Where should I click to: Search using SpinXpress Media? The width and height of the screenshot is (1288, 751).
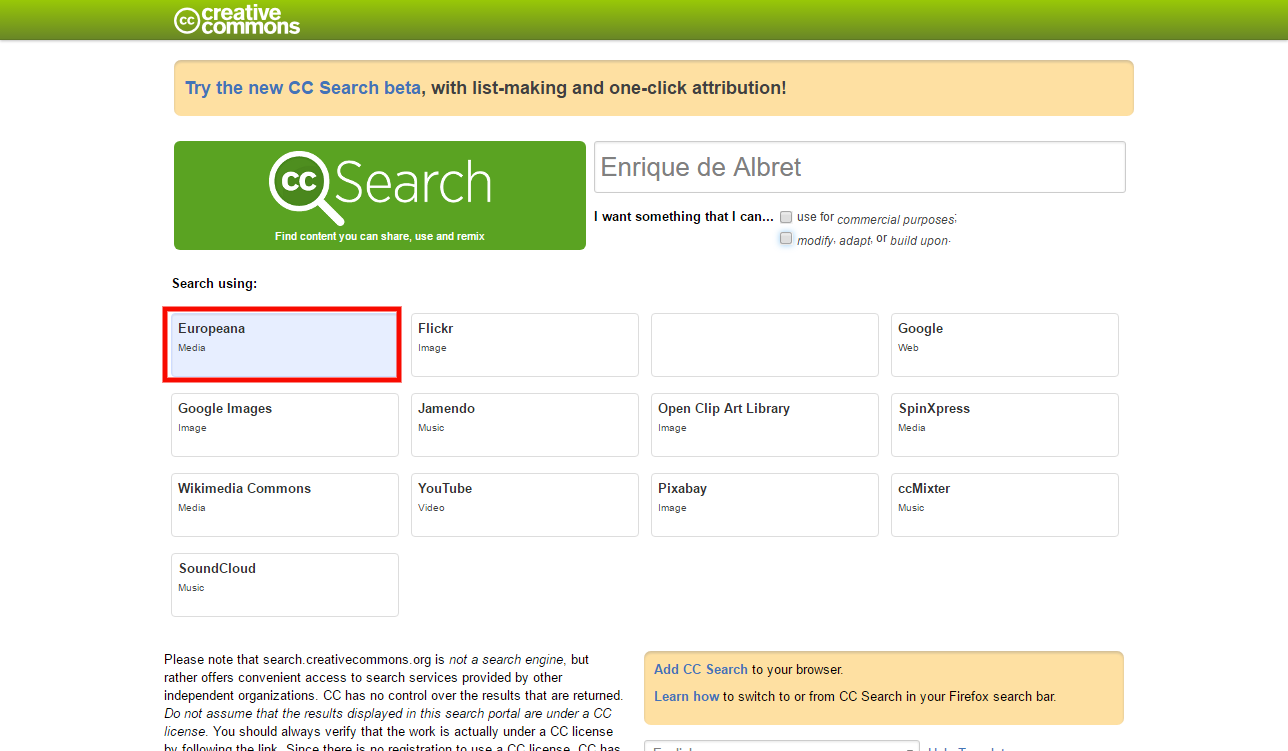tap(1005, 425)
